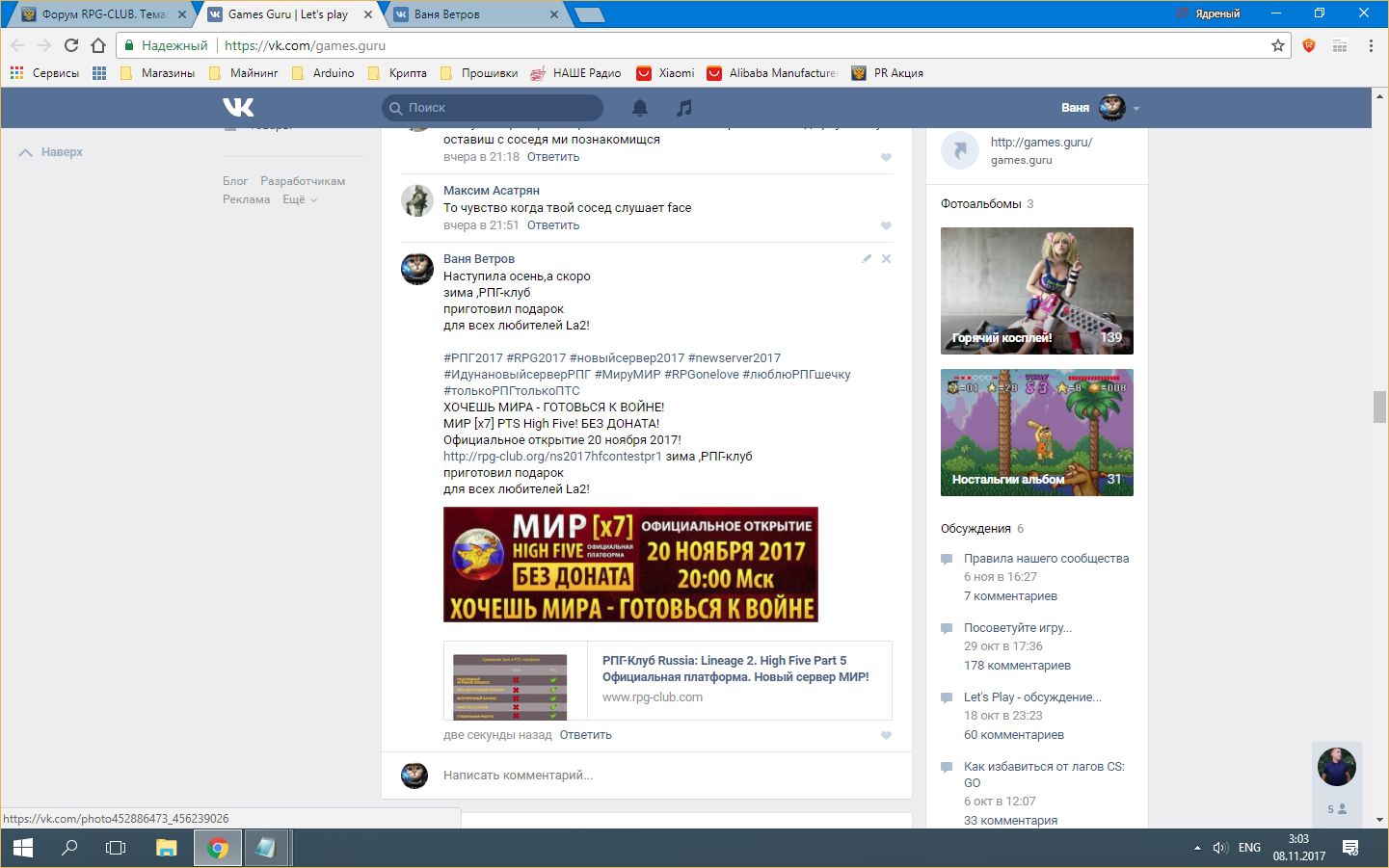1389x868 pixels.
Task: Like Максим Асатрян's comment
Action: [x=886, y=226]
